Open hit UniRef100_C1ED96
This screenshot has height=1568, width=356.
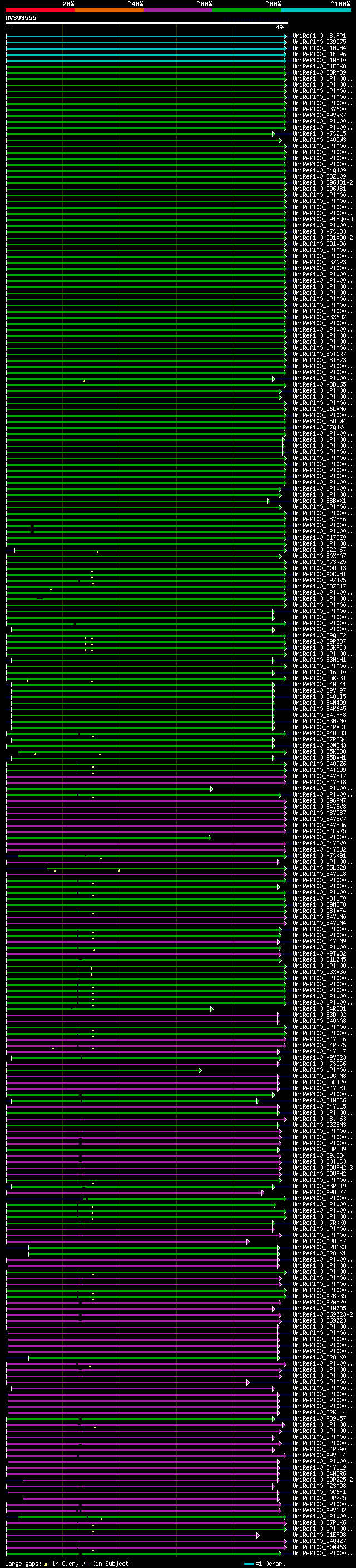point(319,54)
